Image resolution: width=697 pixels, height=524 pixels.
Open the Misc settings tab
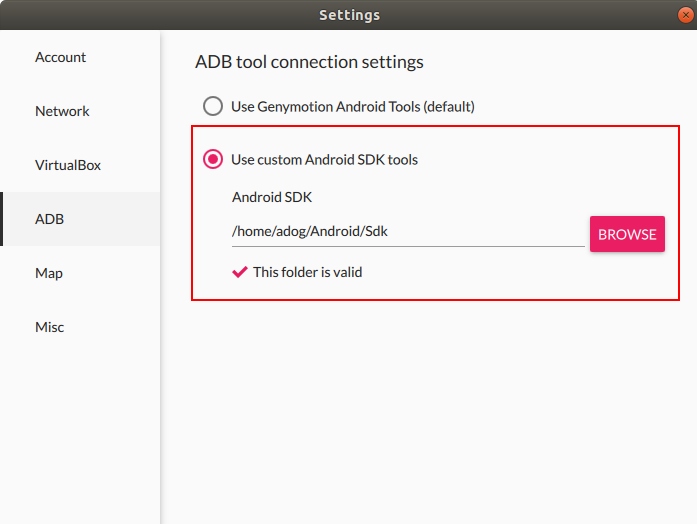click(50, 327)
